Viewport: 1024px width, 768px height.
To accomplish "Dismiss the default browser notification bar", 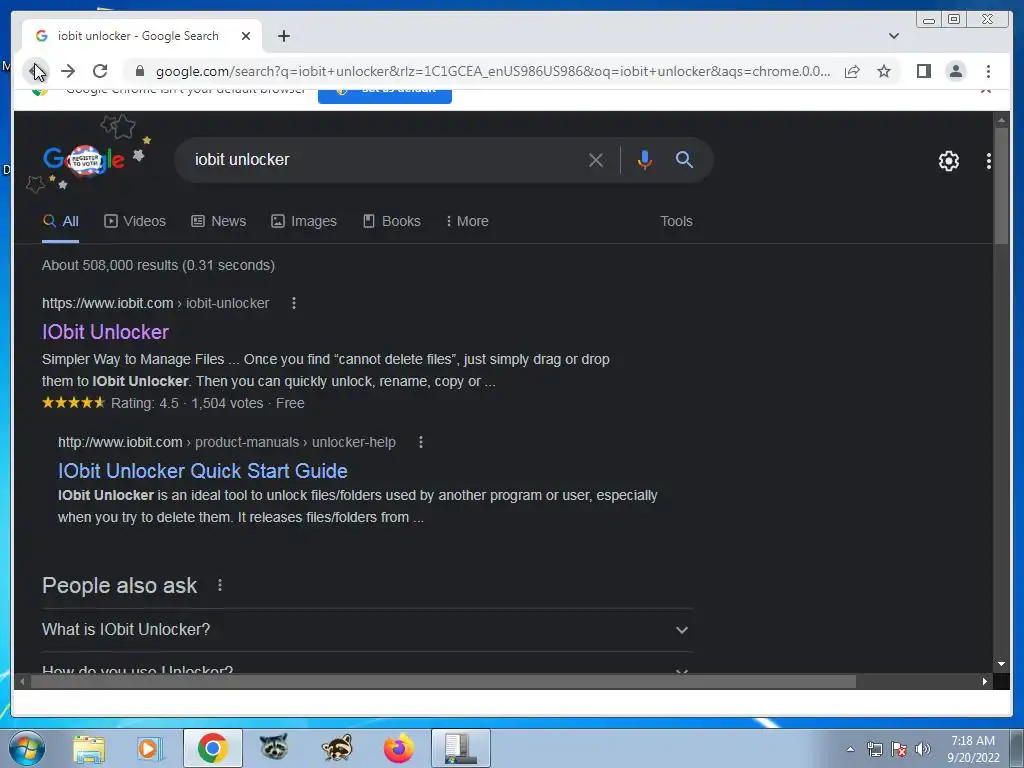I will [x=985, y=90].
